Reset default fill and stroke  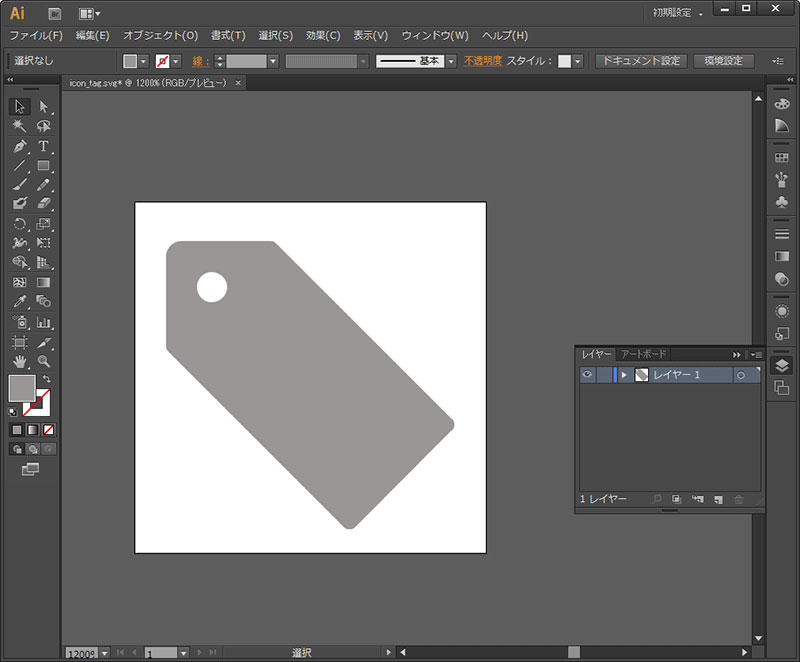pos(13,412)
